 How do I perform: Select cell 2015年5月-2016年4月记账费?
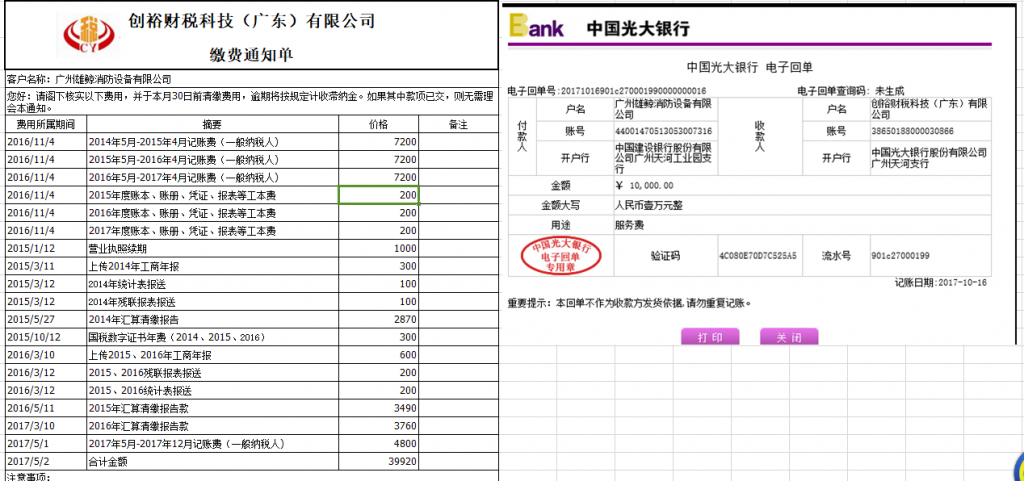(212, 159)
